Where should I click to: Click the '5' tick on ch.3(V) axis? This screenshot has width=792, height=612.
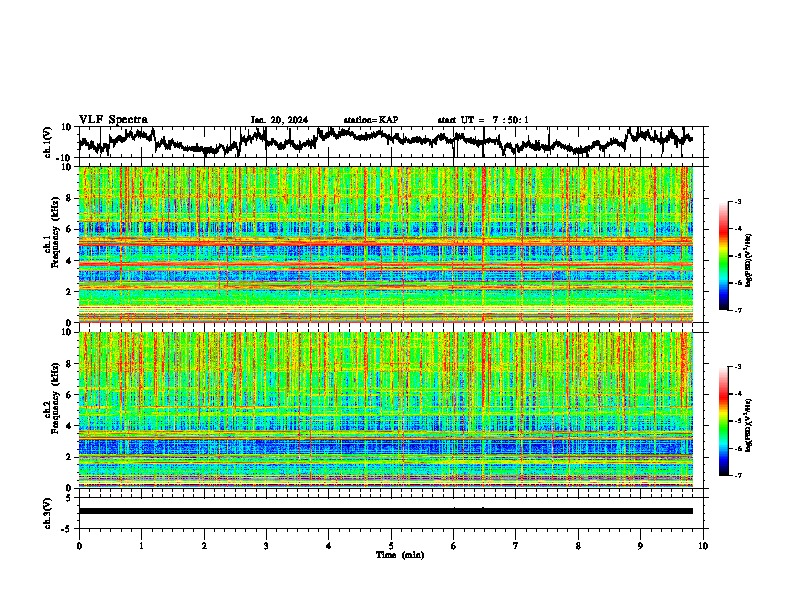(70, 498)
